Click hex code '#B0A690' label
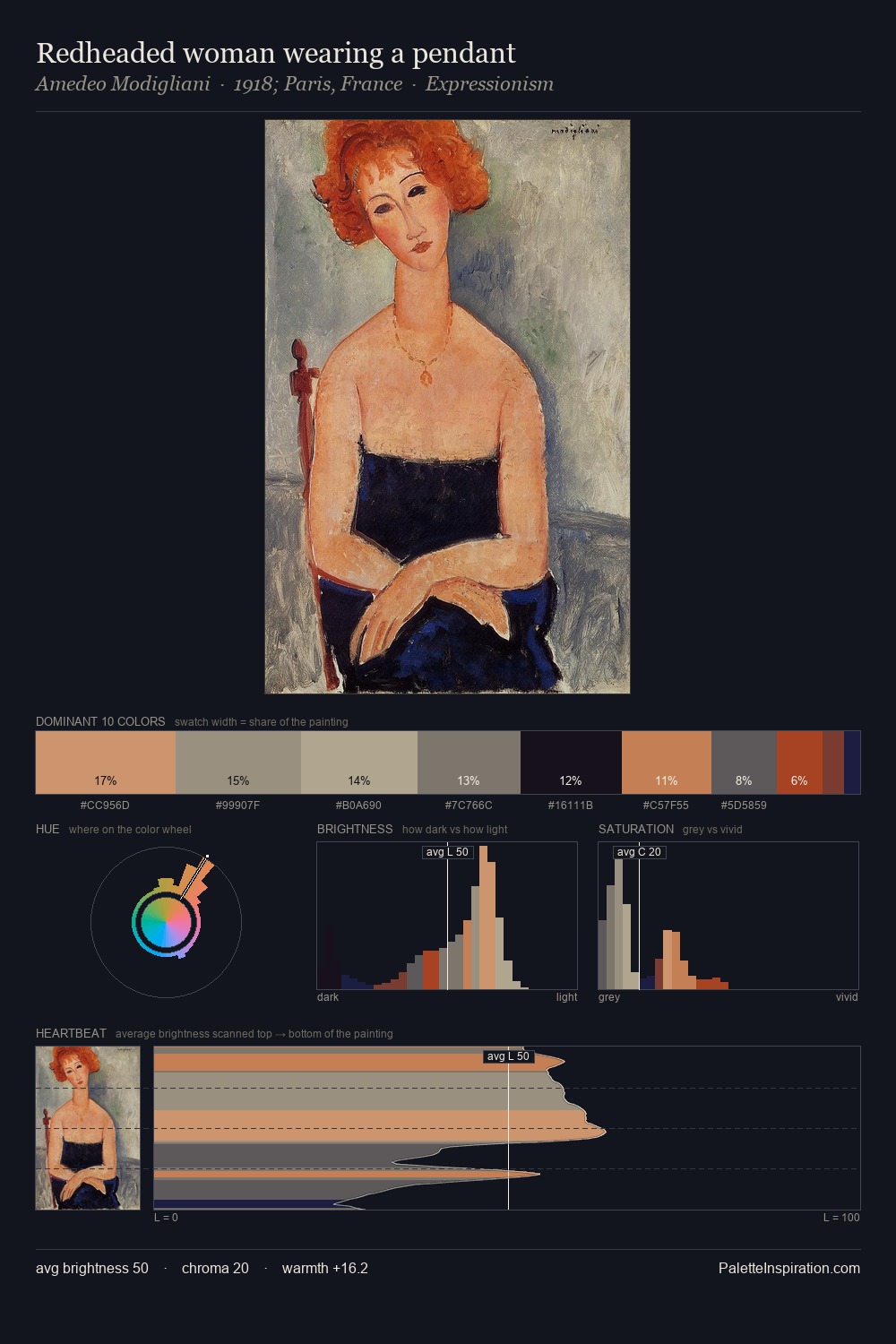This screenshot has width=896, height=1344. [x=358, y=806]
